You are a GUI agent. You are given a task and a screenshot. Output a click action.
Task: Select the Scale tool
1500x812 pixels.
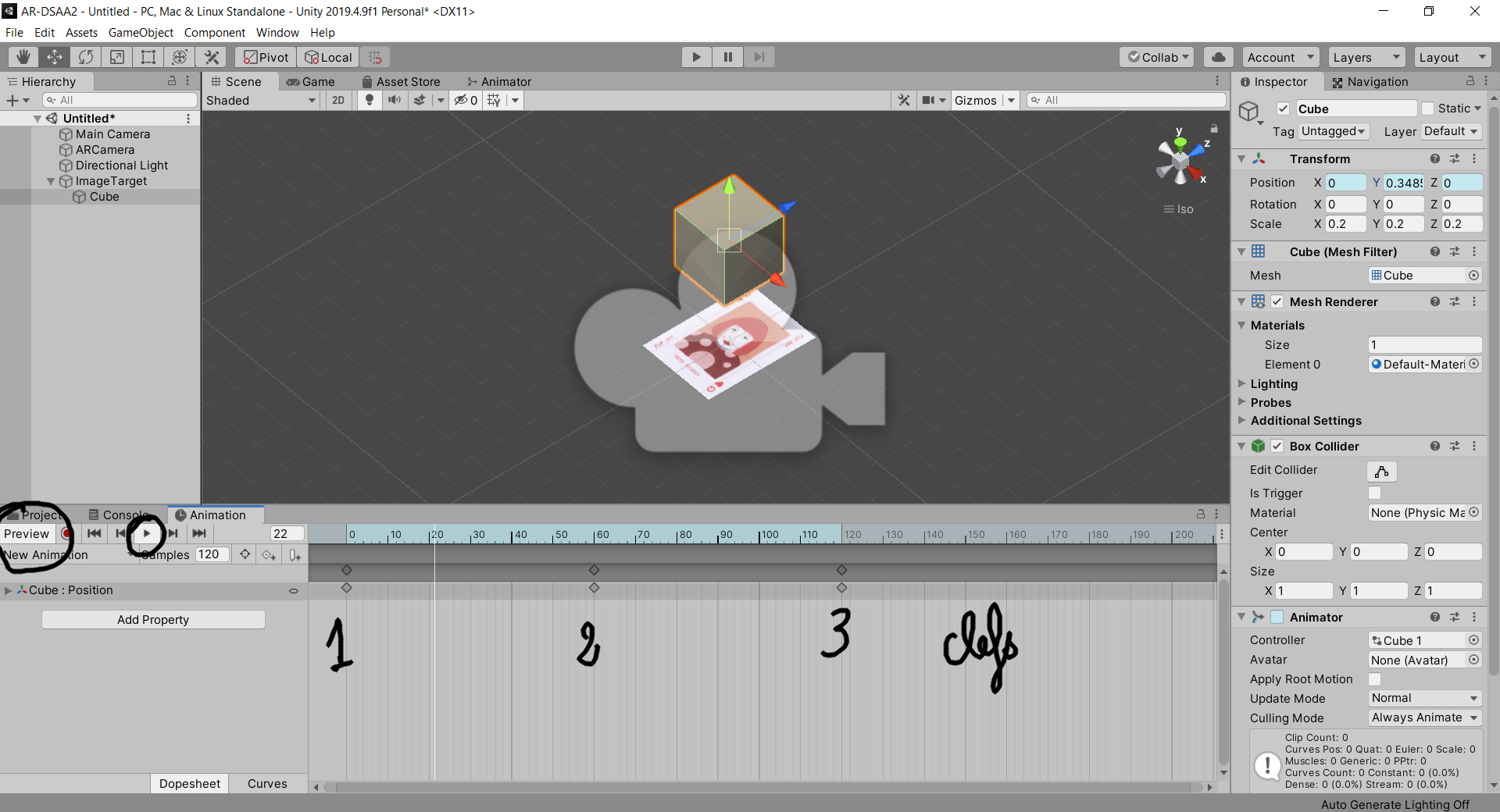click(117, 57)
